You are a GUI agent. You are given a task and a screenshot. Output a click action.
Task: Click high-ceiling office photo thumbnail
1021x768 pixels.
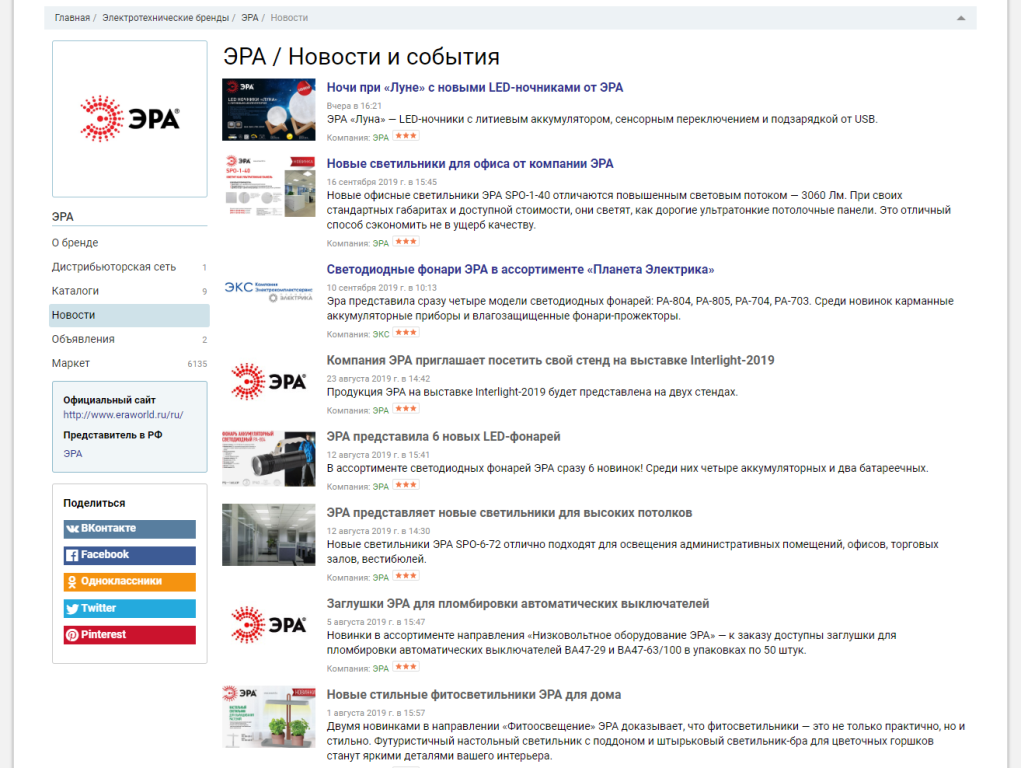pyautogui.click(x=268, y=535)
